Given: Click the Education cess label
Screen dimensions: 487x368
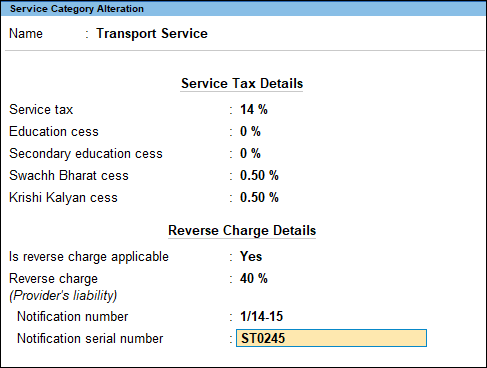Looking at the screenshot, I should (x=54, y=131).
